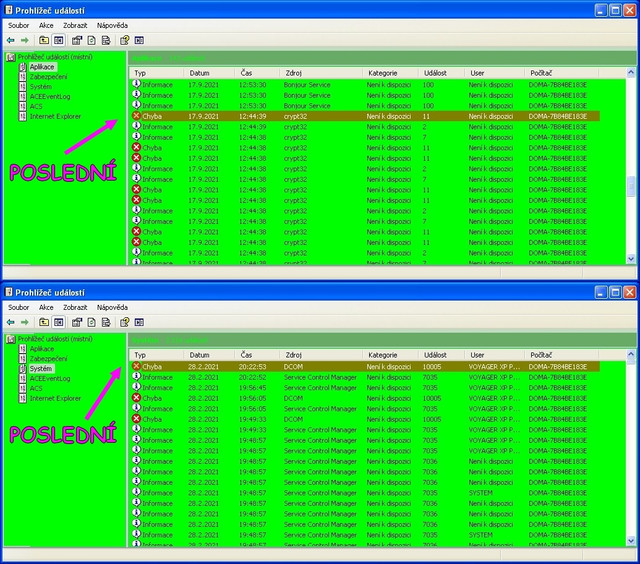Select highlighted Chyba DCOM row at 20:22:53
The height and width of the screenshot is (564, 640).
[365, 366]
